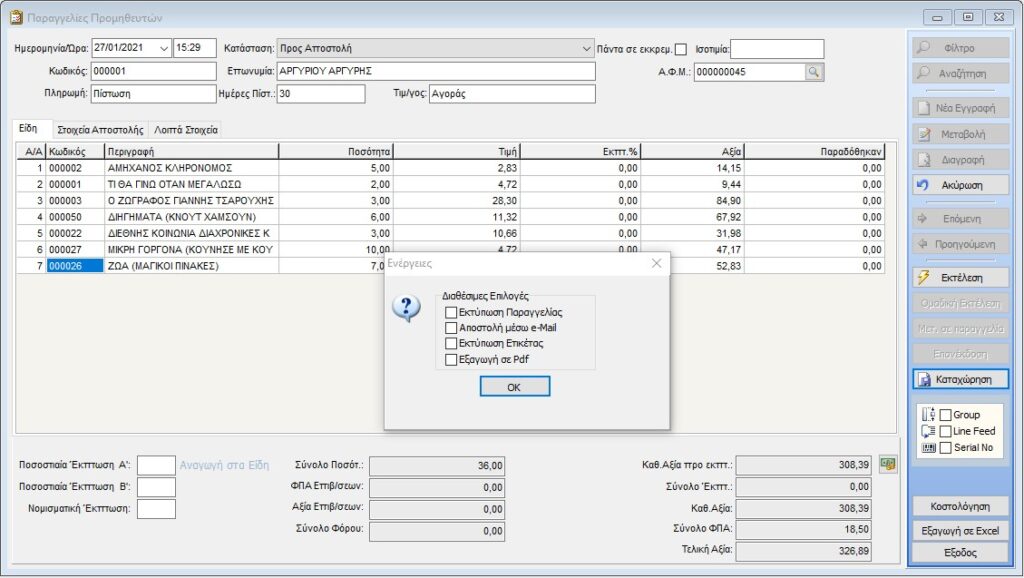Click the Διαγραφή button
1024x578 pixels.
960,159
